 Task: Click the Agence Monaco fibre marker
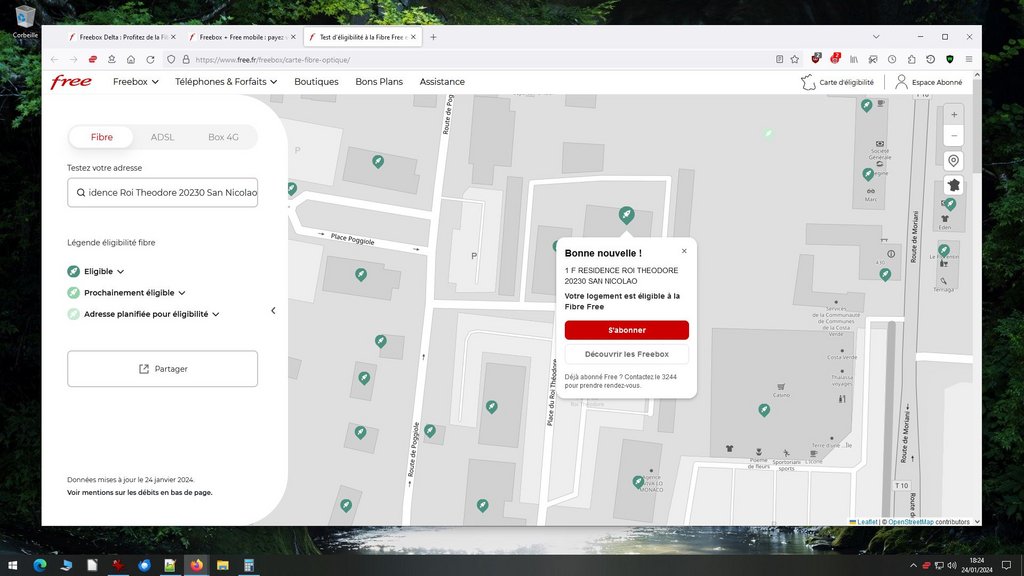click(638, 482)
